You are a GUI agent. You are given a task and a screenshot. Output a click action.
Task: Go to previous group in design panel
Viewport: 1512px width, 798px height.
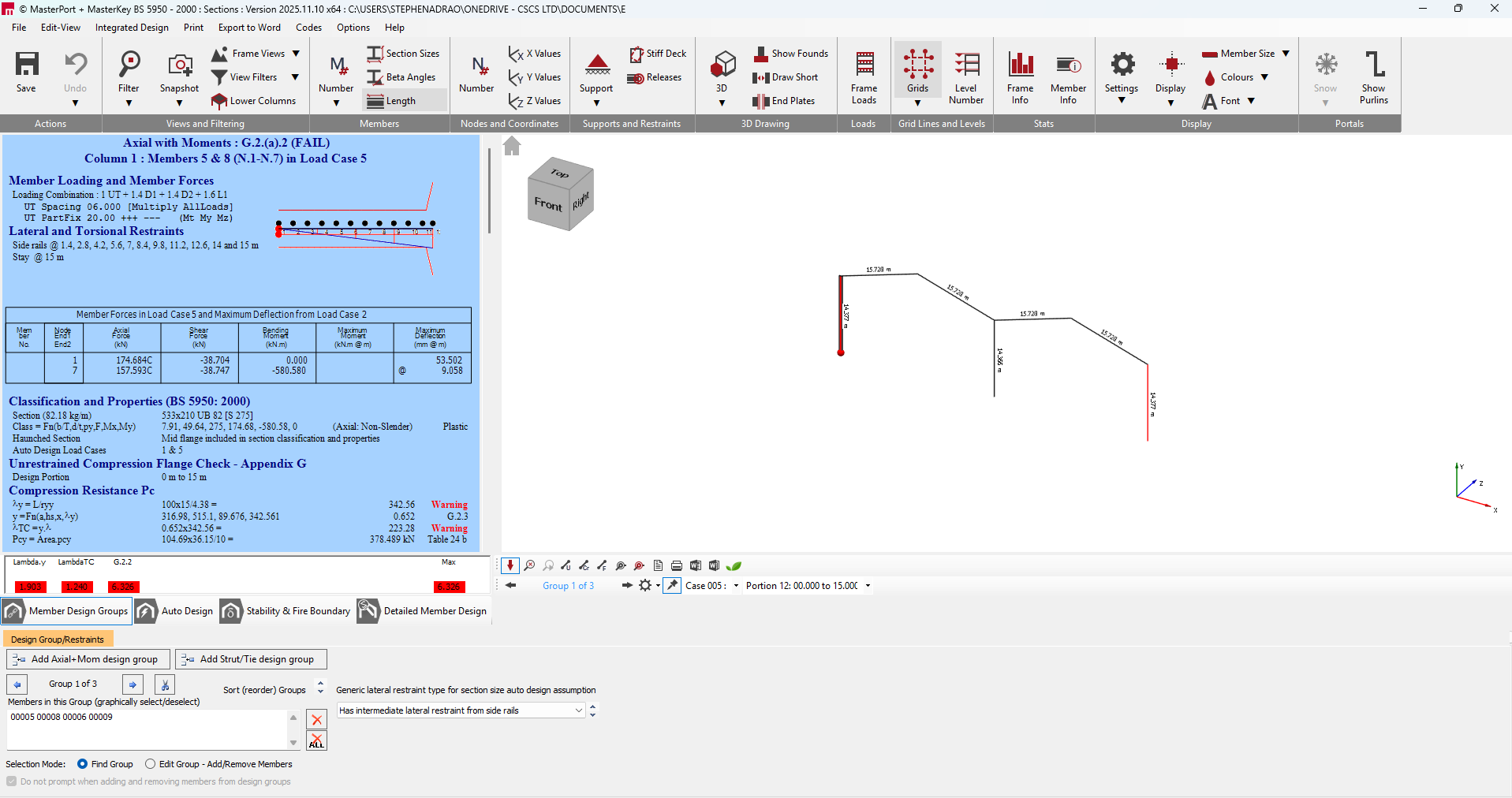tap(17, 684)
